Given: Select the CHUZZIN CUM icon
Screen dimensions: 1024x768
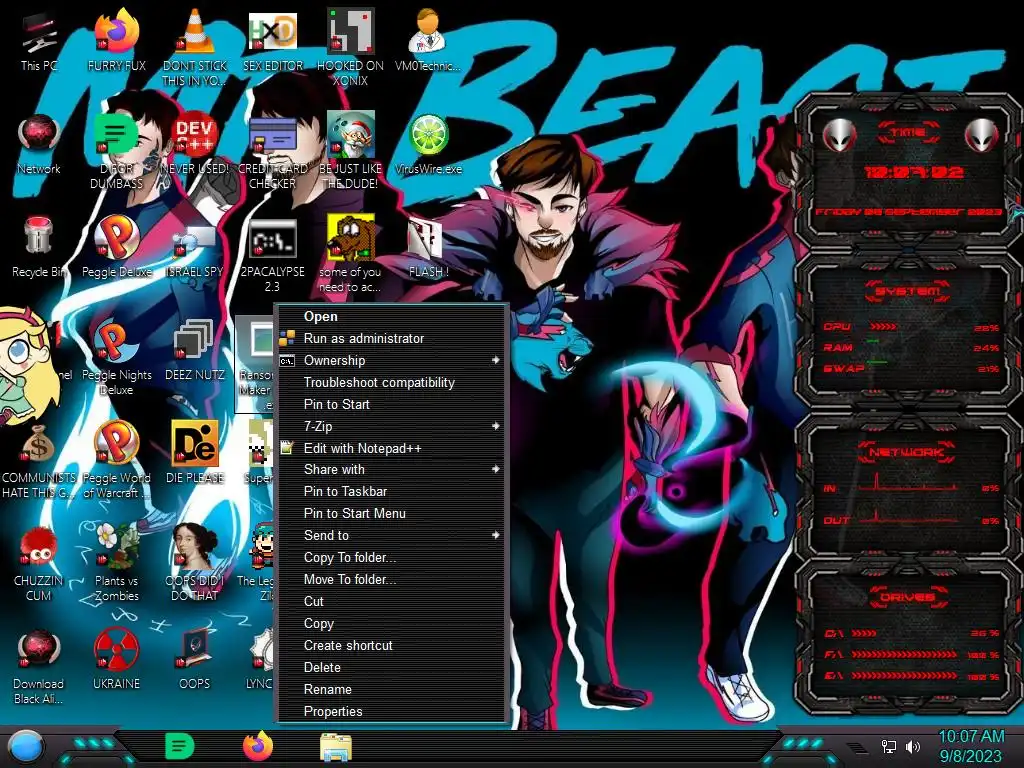Looking at the screenshot, I should click(39, 564).
